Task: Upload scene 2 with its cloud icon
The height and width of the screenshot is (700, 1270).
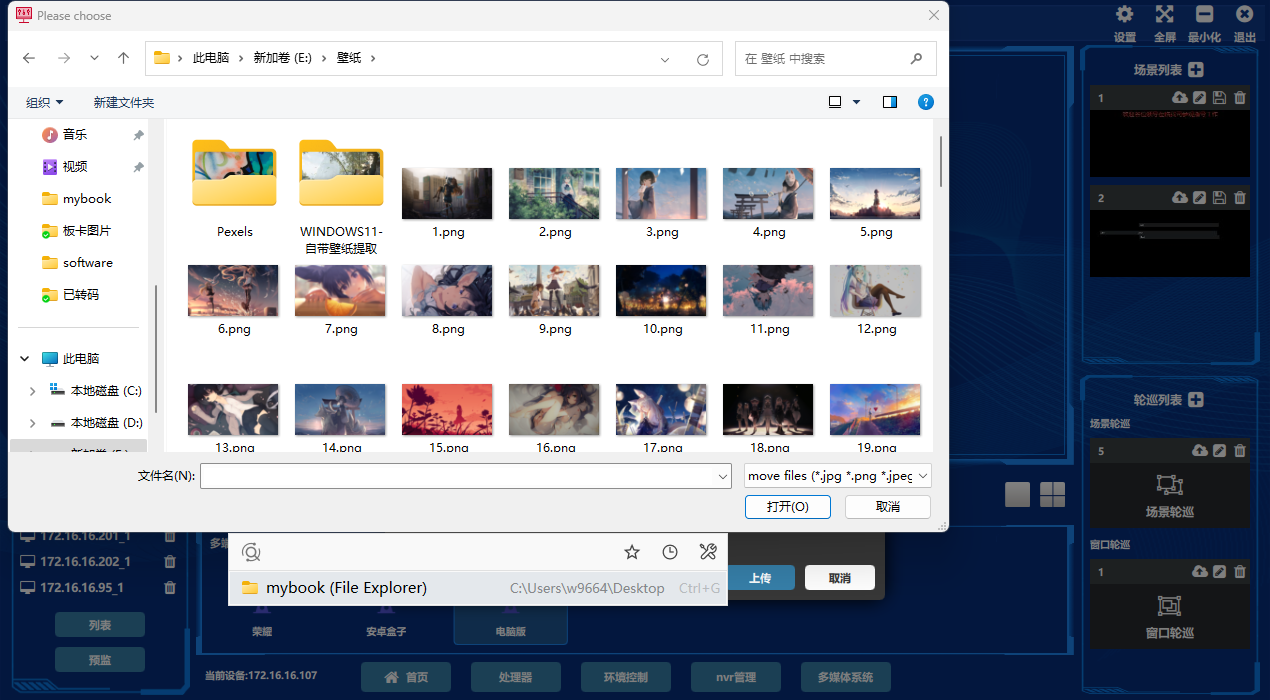Action: (1180, 198)
